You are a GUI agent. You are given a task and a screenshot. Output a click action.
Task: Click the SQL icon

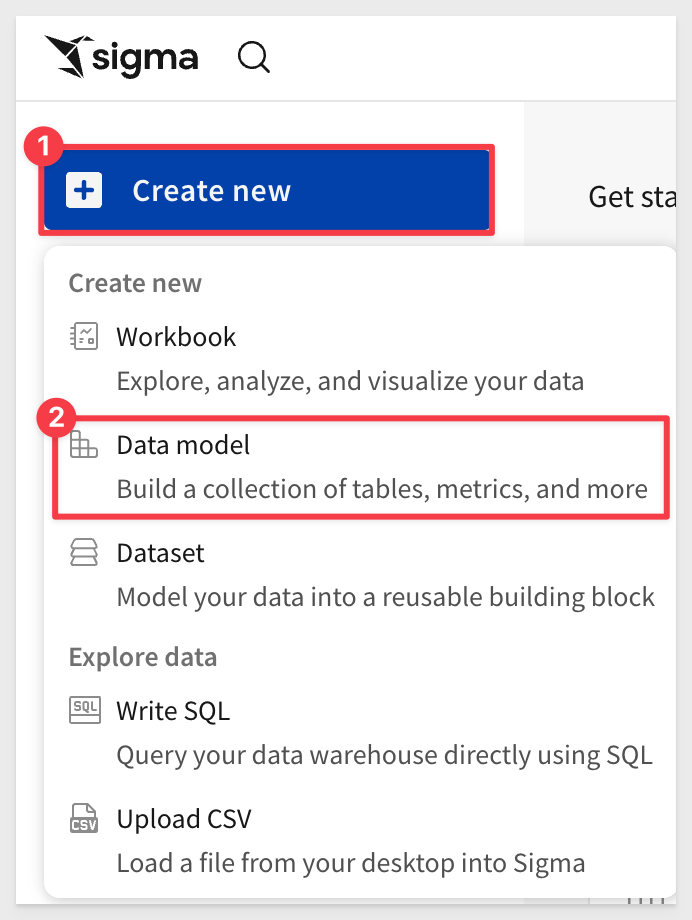85,711
